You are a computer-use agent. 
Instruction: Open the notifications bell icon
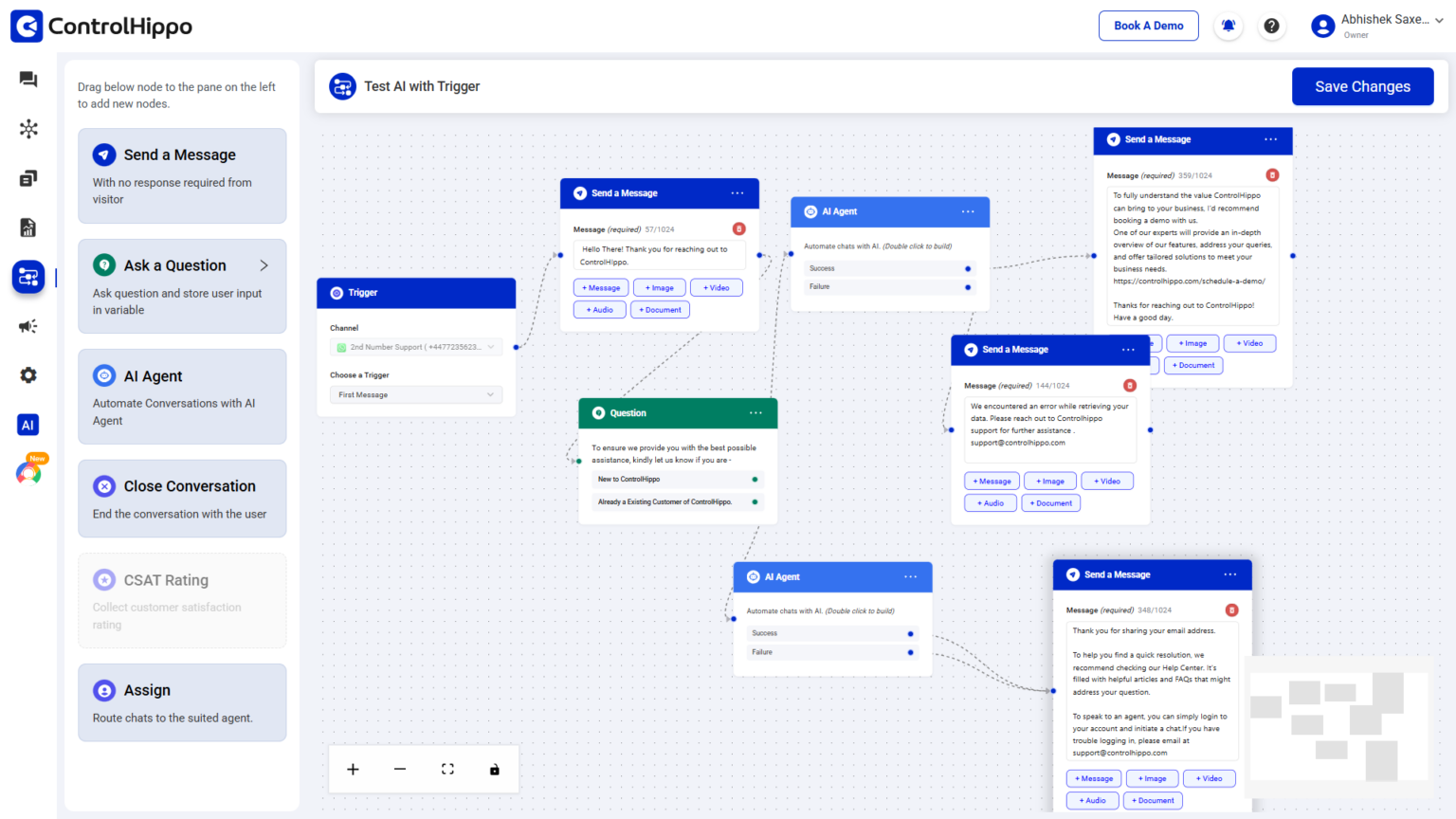click(x=1228, y=26)
